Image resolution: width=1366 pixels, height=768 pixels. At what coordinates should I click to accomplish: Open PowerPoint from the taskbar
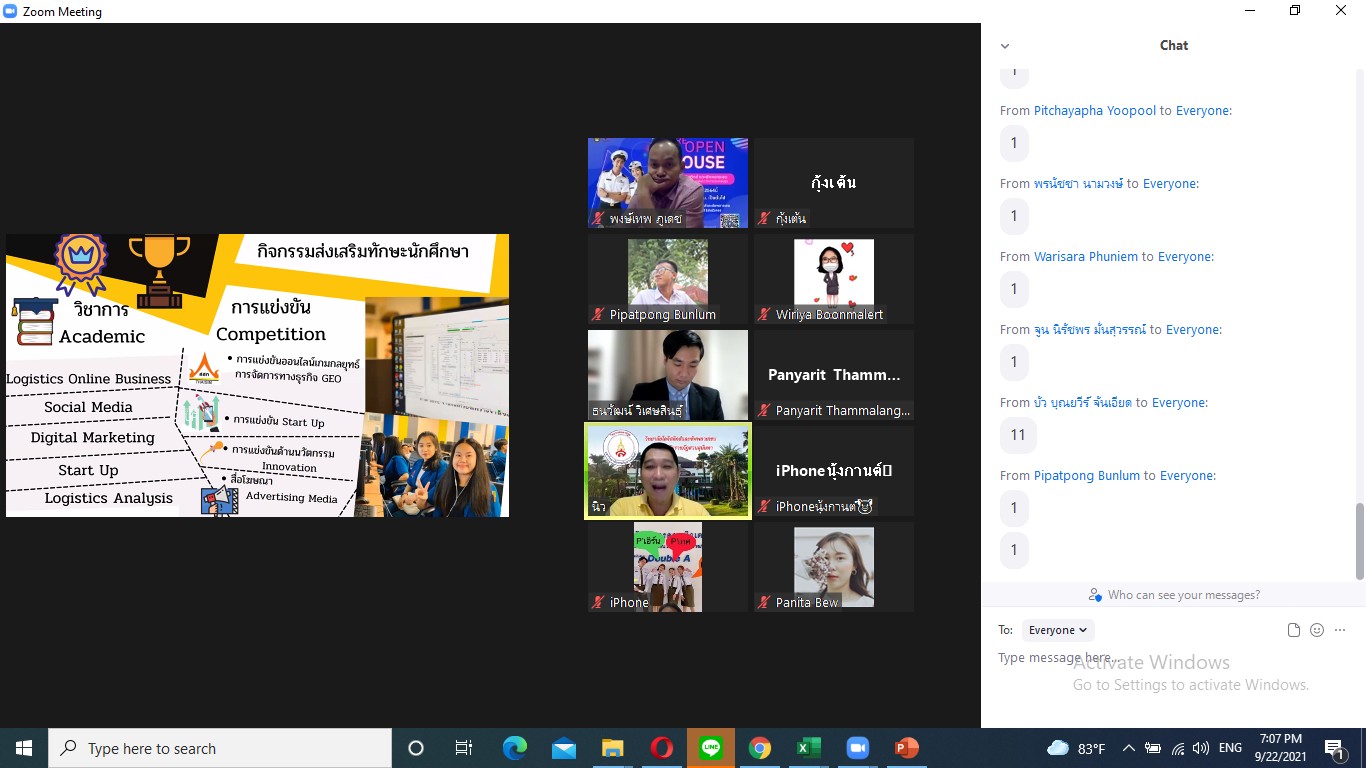pos(906,748)
